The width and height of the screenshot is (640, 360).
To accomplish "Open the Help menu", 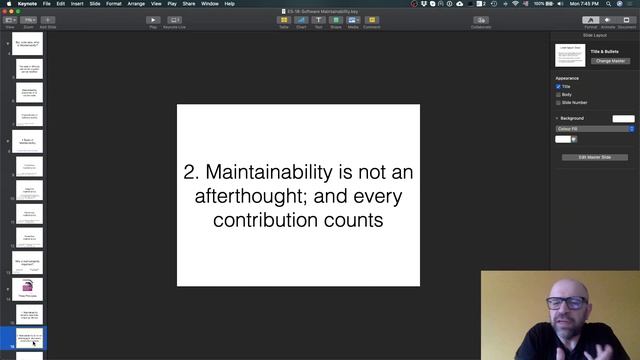I will coord(229,4).
